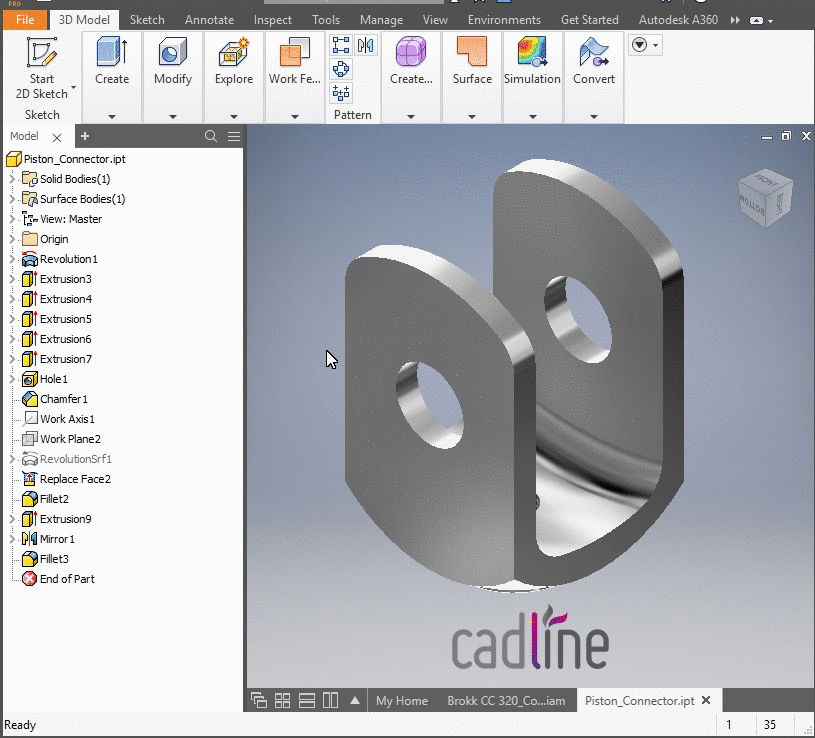The height and width of the screenshot is (738, 815).
Task: Choose the Circular Pattern tool
Action: click(340, 68)
